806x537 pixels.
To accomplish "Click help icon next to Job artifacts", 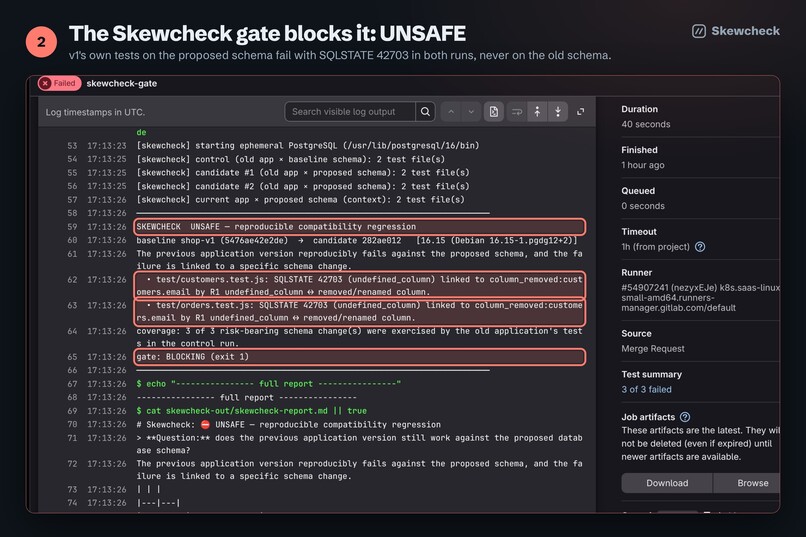I will pyautogui.click(x=685, y=417).
